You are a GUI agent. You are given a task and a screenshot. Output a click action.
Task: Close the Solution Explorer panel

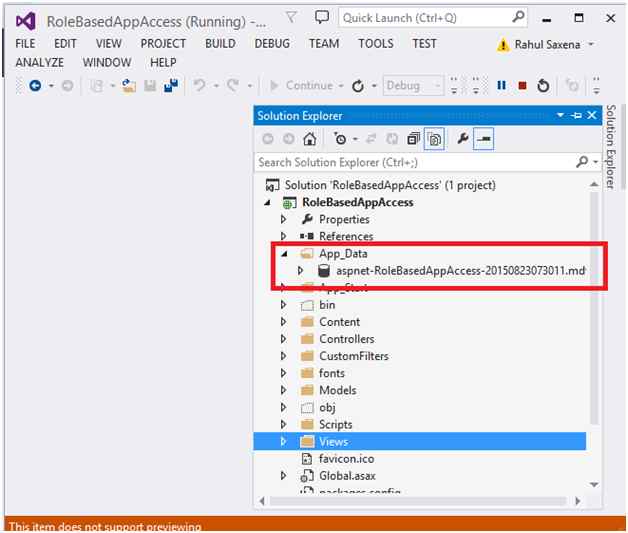point(592,115)
